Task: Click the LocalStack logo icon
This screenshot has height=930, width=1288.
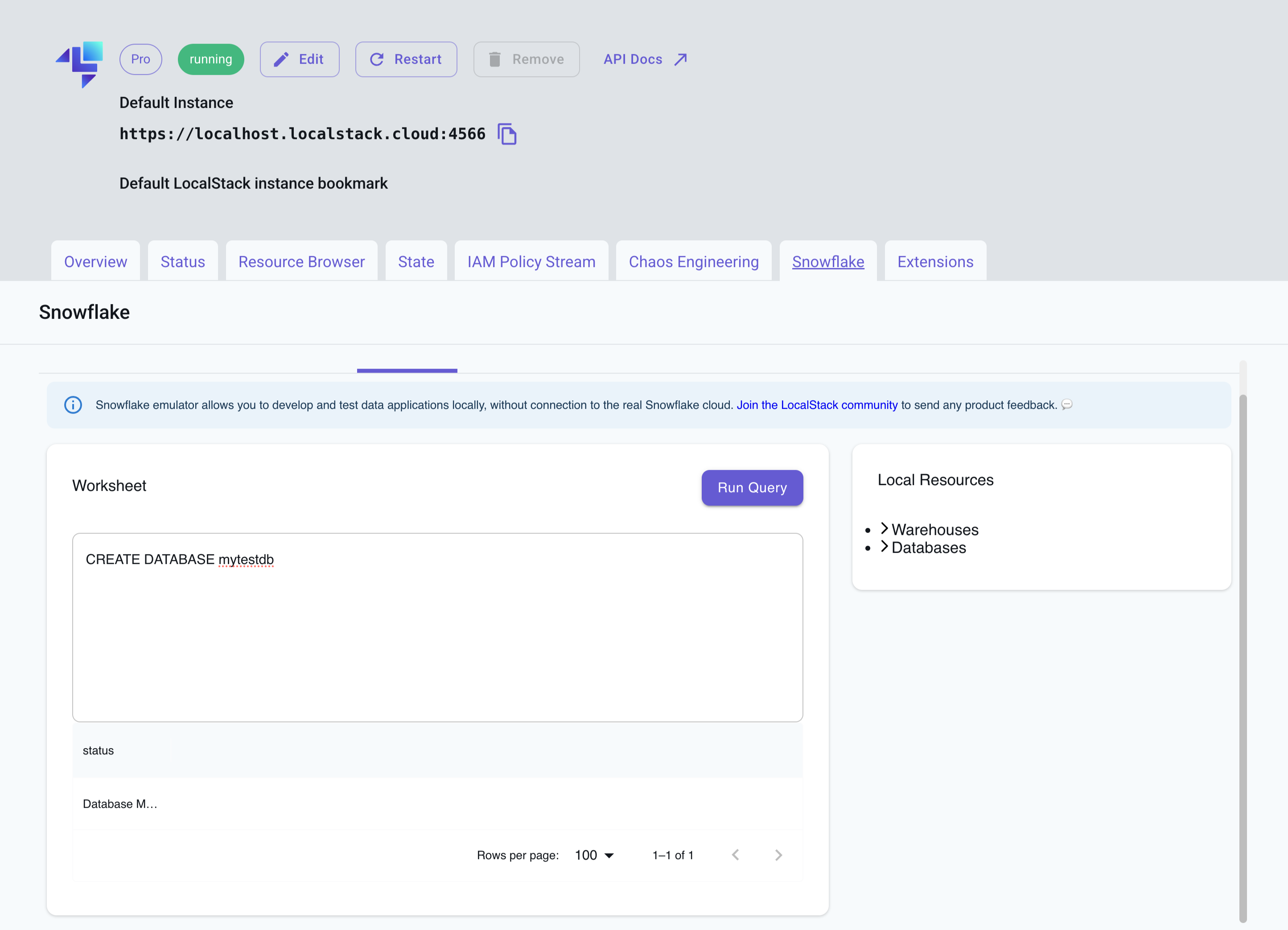Action: pos(80,64)
